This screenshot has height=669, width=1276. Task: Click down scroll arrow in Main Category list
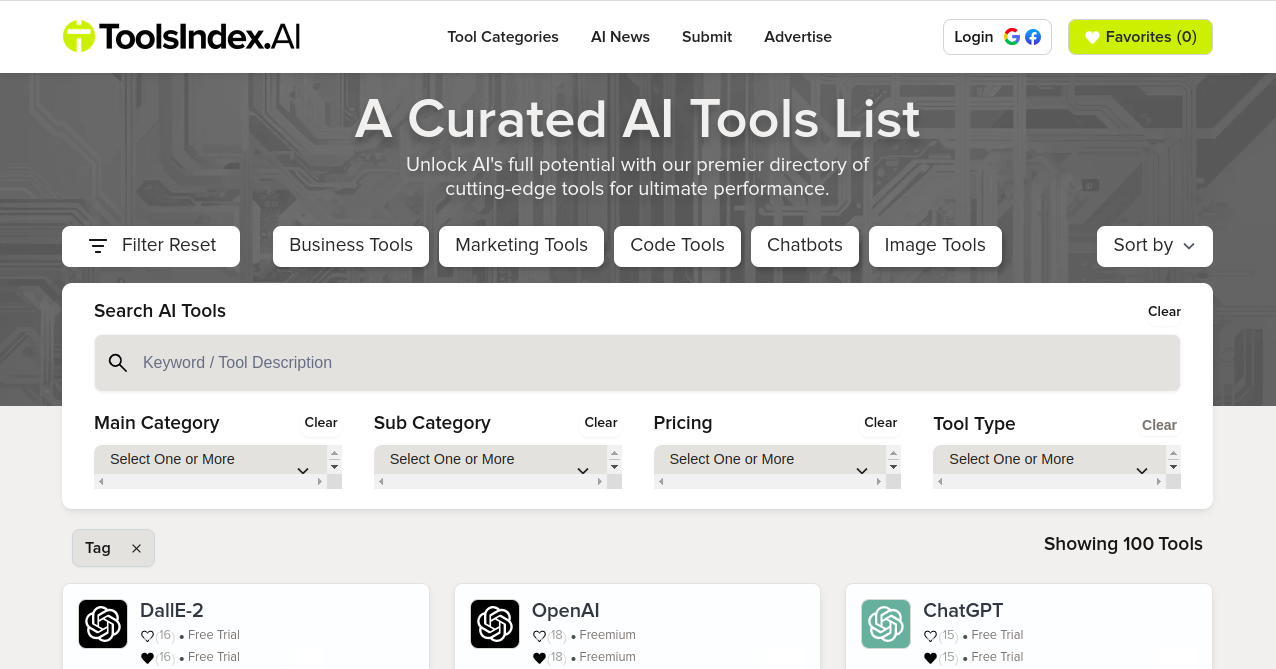click(334, 467)
